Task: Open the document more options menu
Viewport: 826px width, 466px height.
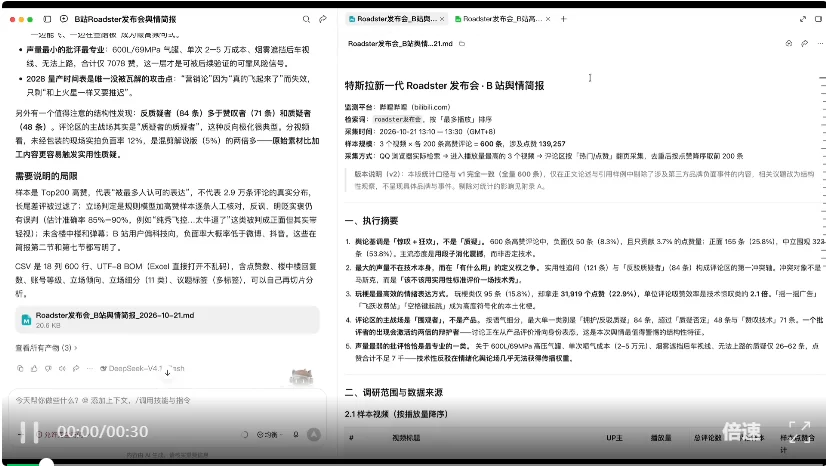Action: pos(820,44)
